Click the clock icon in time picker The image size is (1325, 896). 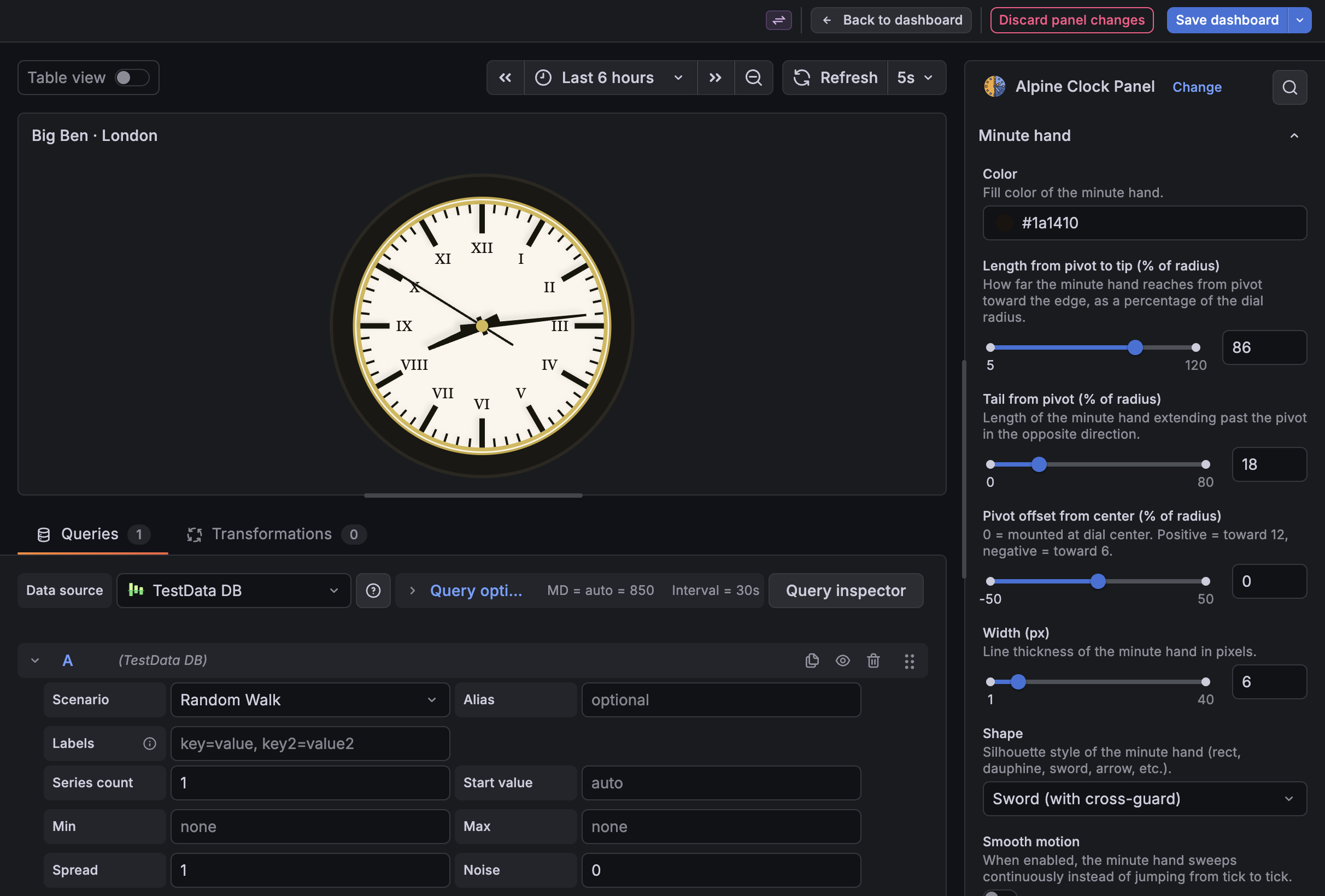(543, 78)
